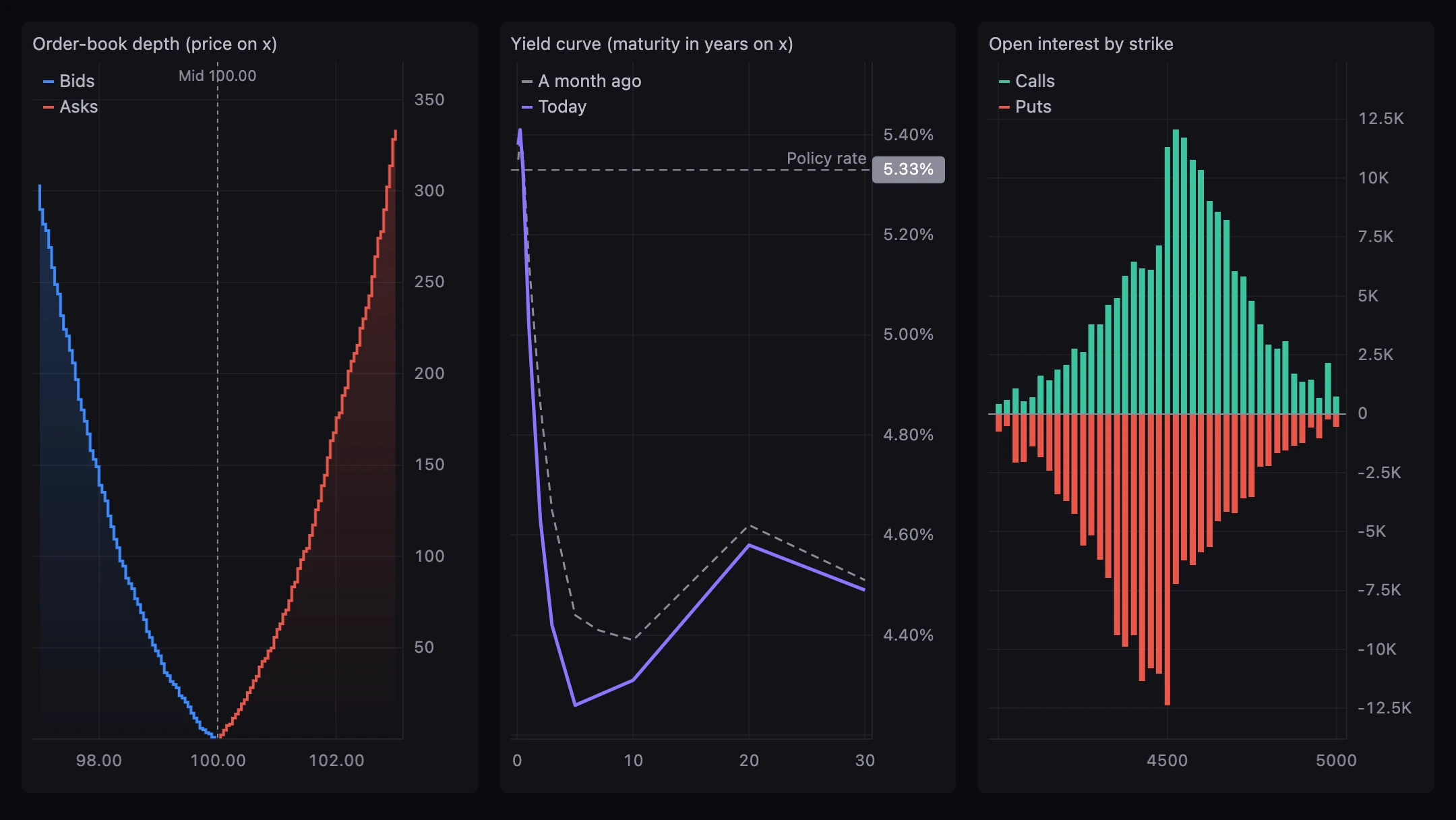Image resolution: width=1456 pixels, height=820 pixels.
Task: Click the 12.5K open interest axis label
Action: [1381, 119]
